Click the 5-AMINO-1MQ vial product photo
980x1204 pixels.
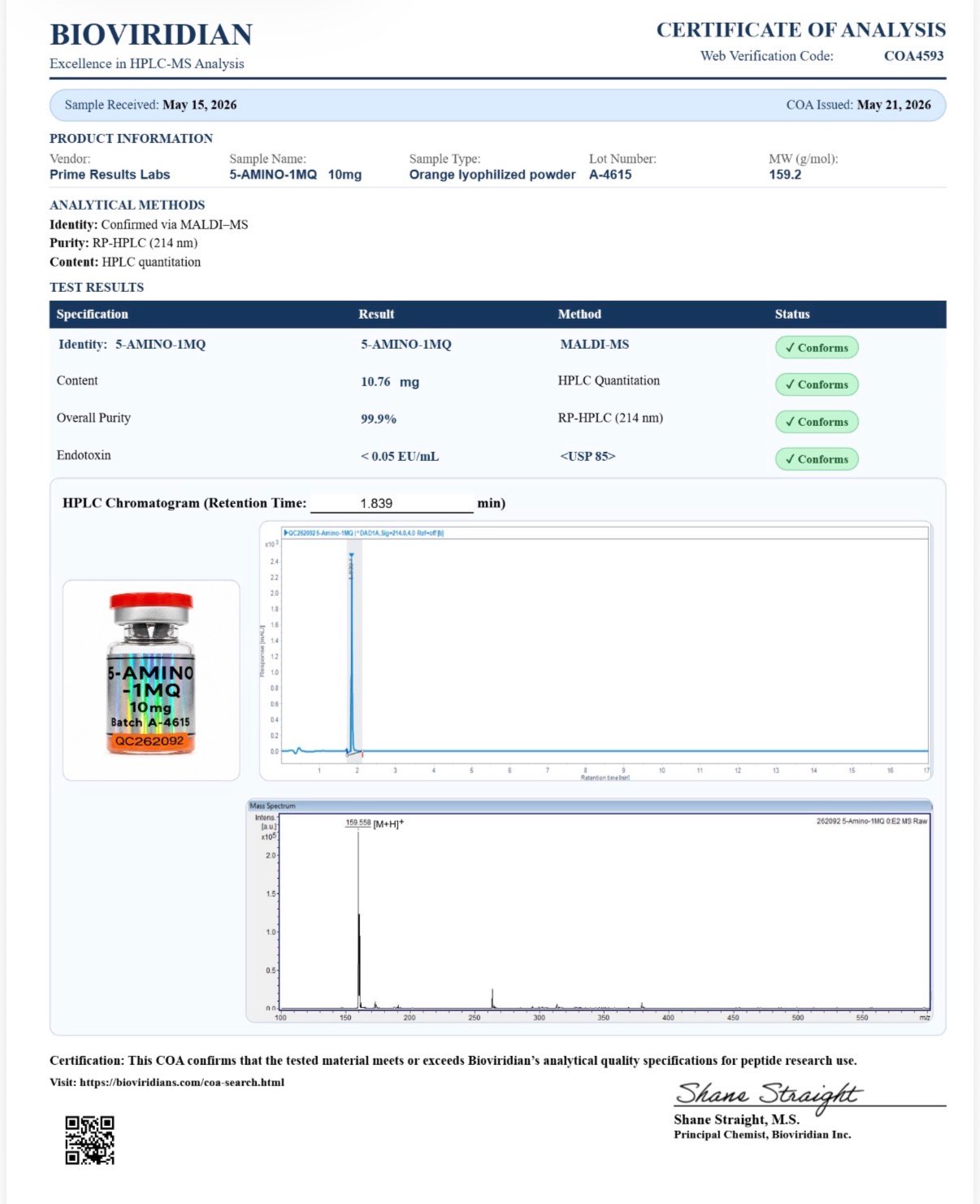[151, 674]
